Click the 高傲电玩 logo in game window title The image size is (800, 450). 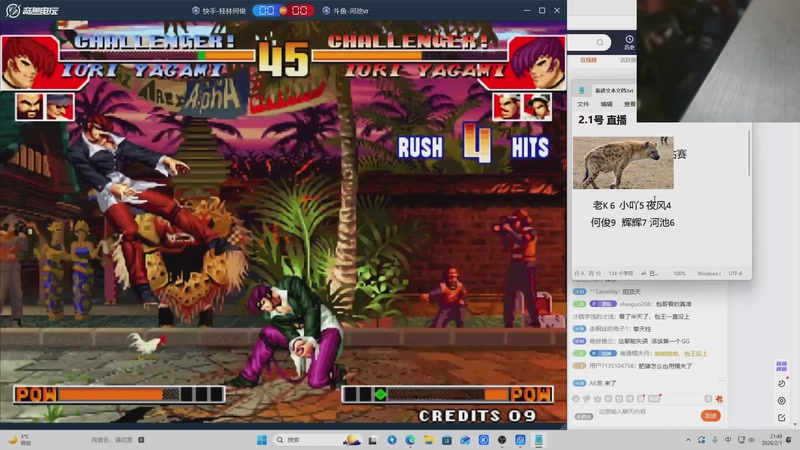tap(32, 10)
